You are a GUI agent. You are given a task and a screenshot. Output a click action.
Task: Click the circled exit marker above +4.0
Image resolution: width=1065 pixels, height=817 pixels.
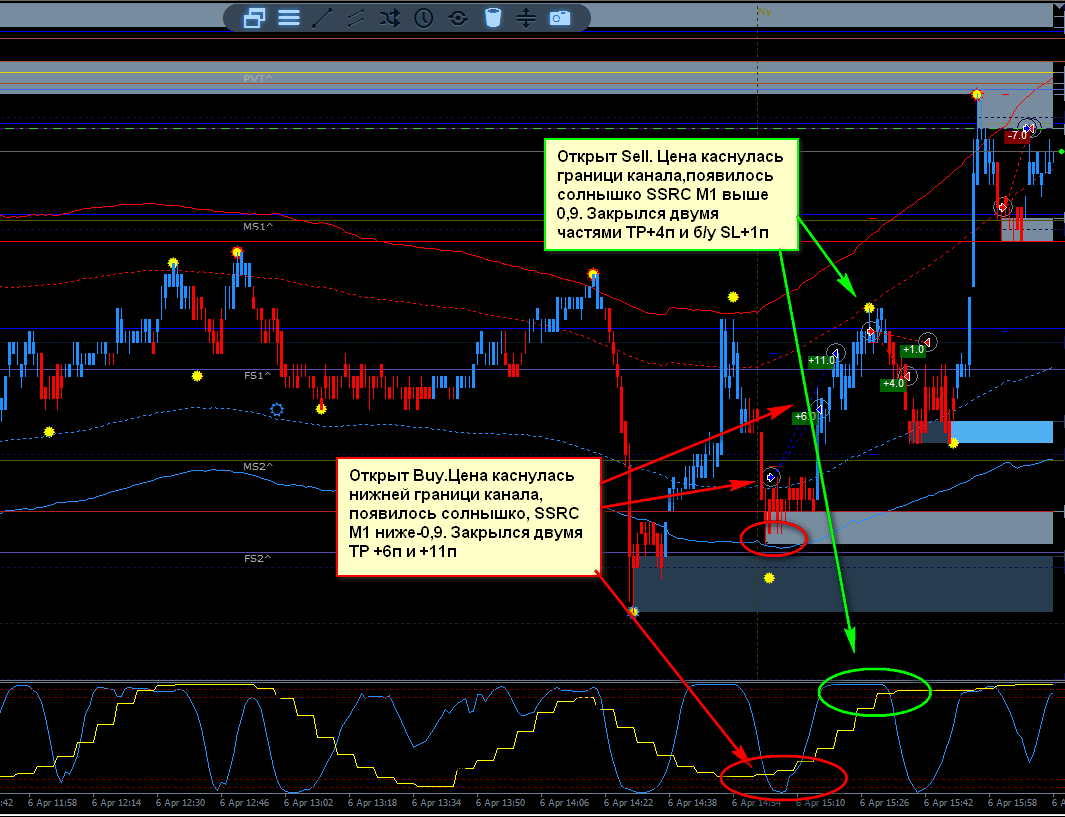coord(908,376)
